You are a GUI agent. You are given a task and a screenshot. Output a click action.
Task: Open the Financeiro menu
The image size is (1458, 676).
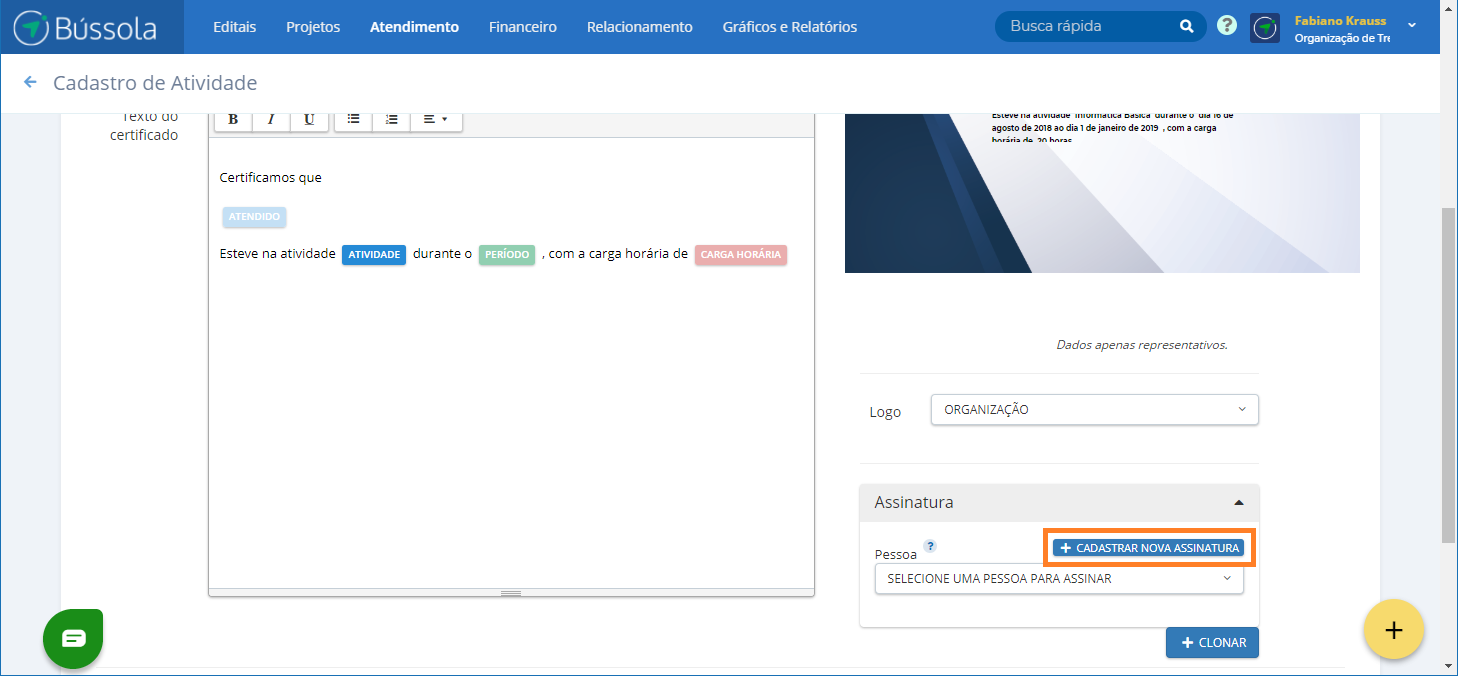pos(522,27)
